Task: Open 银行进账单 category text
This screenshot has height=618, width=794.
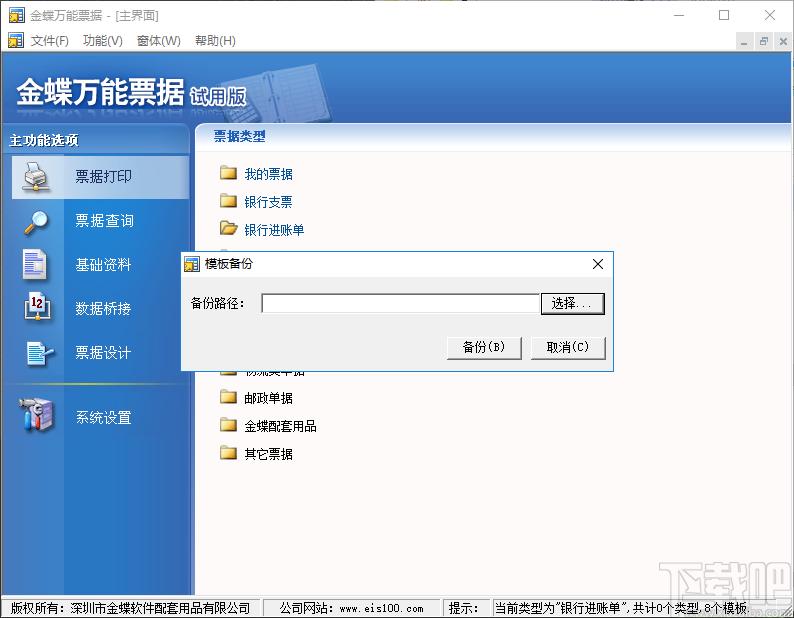Action: pos(274,229)
